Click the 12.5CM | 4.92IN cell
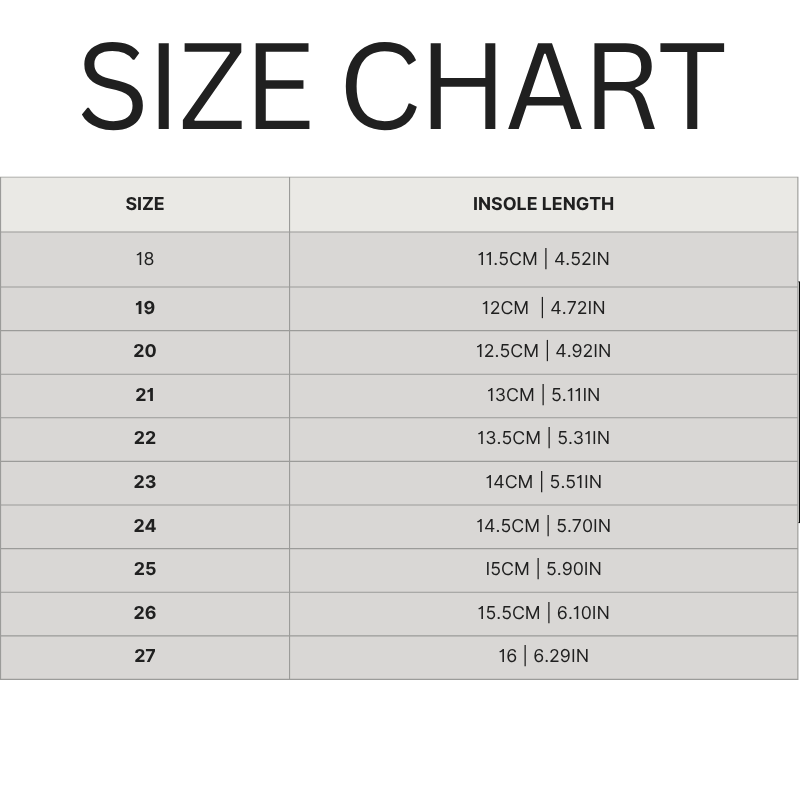Image resolution: width=800 pixels, height=800 pixels. pyautogui.click(x=543, y=351)
